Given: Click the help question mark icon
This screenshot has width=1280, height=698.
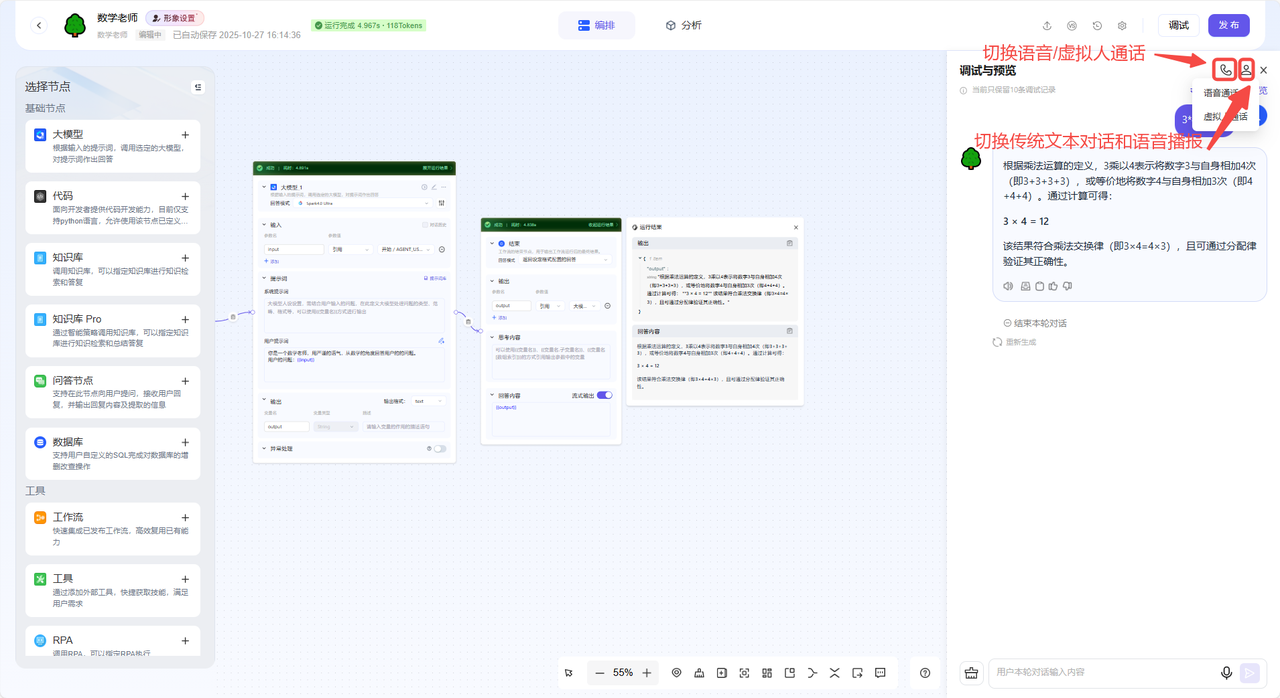Looking at the screenshot, I should pyautogui.click(x=925, y=673).
